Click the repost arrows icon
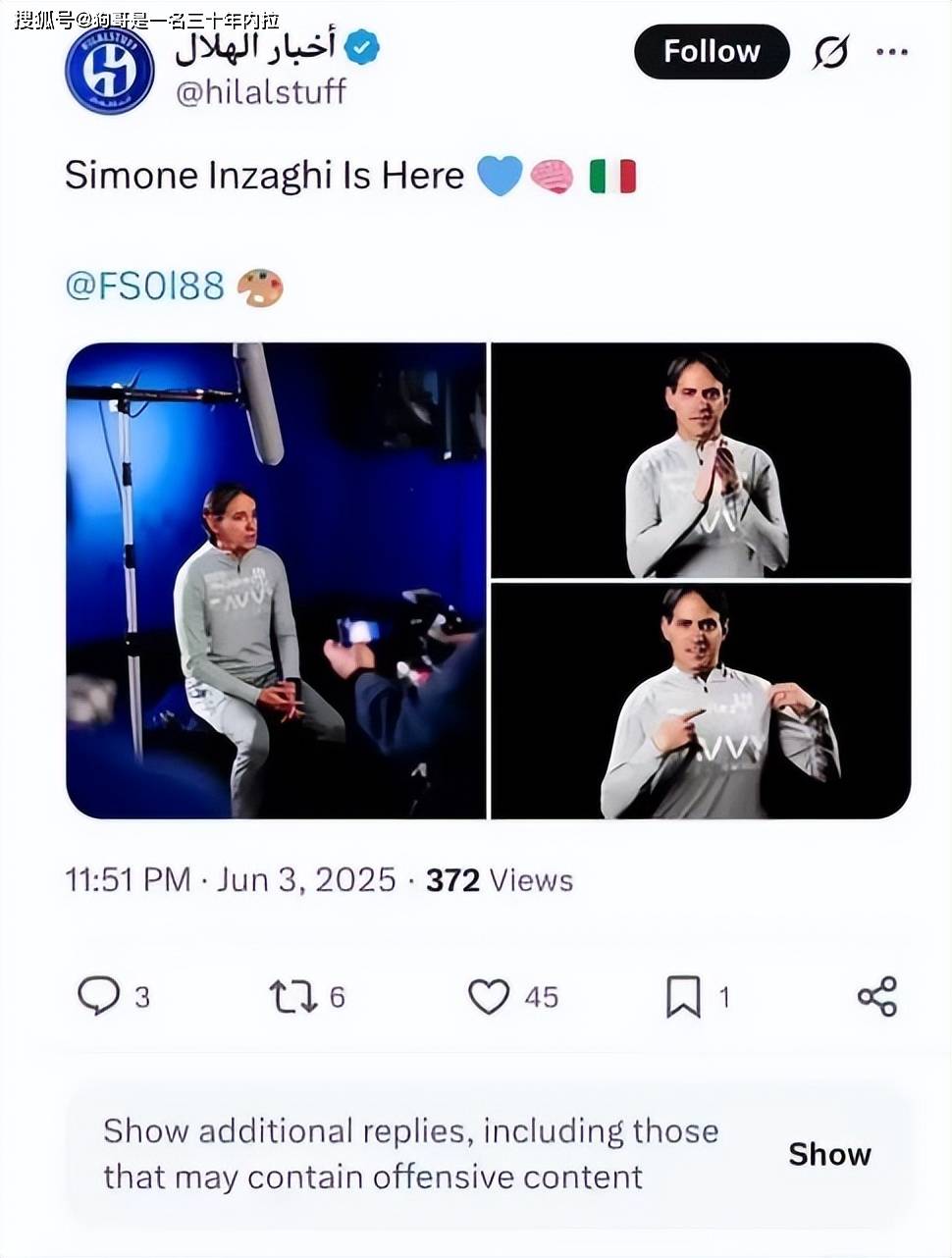This screenshot has width=952, height=1258. (x=292, y=997)
